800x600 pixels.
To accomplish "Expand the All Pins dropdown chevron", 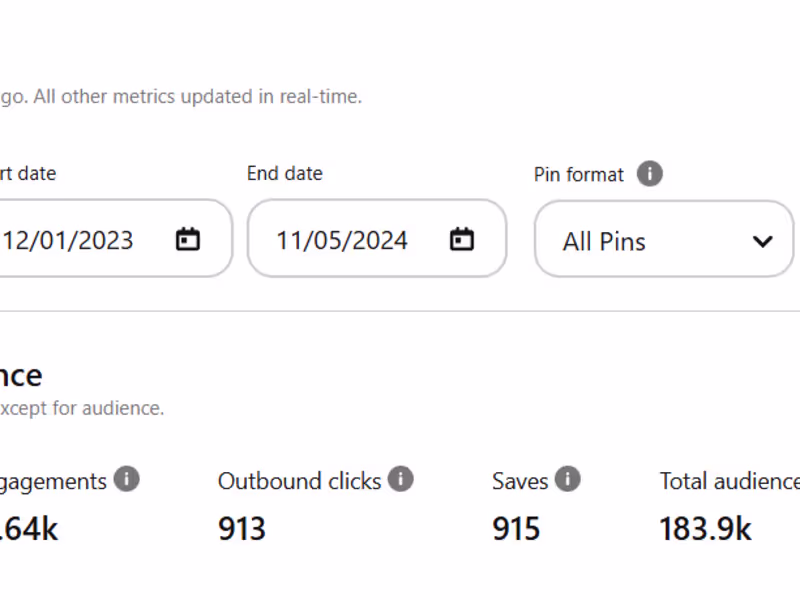I will click(763, 241).
